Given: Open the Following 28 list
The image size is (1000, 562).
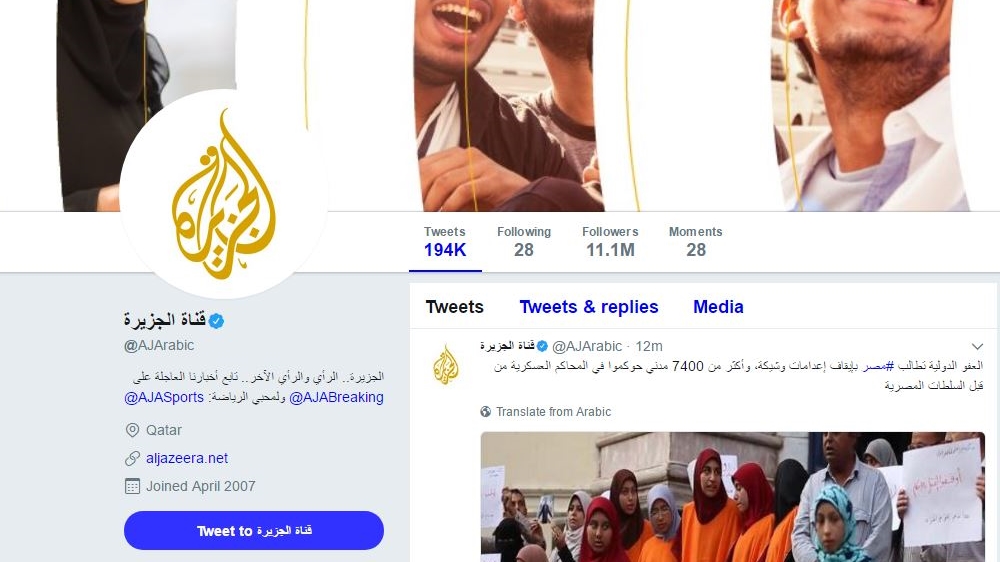Looking at the screenshot, I should [524, 242].
